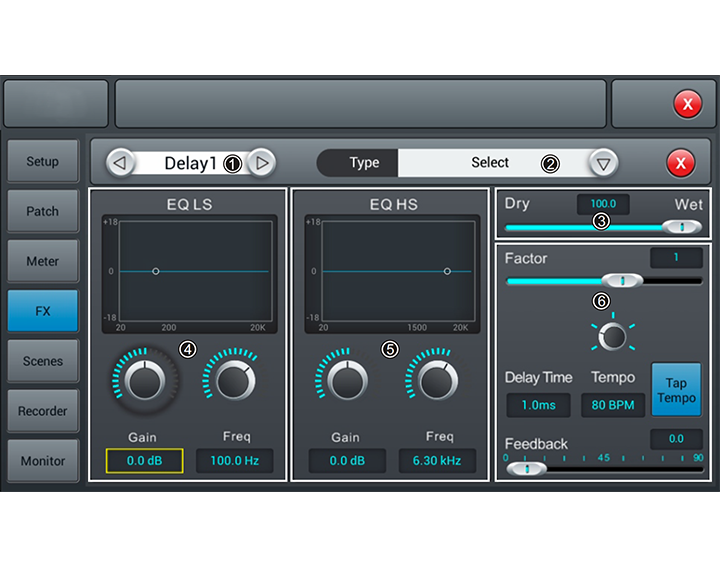This screenshot has width=720, height=567.
Task: Select the 80 BPM Tempo field
Action: click(613, 405)
